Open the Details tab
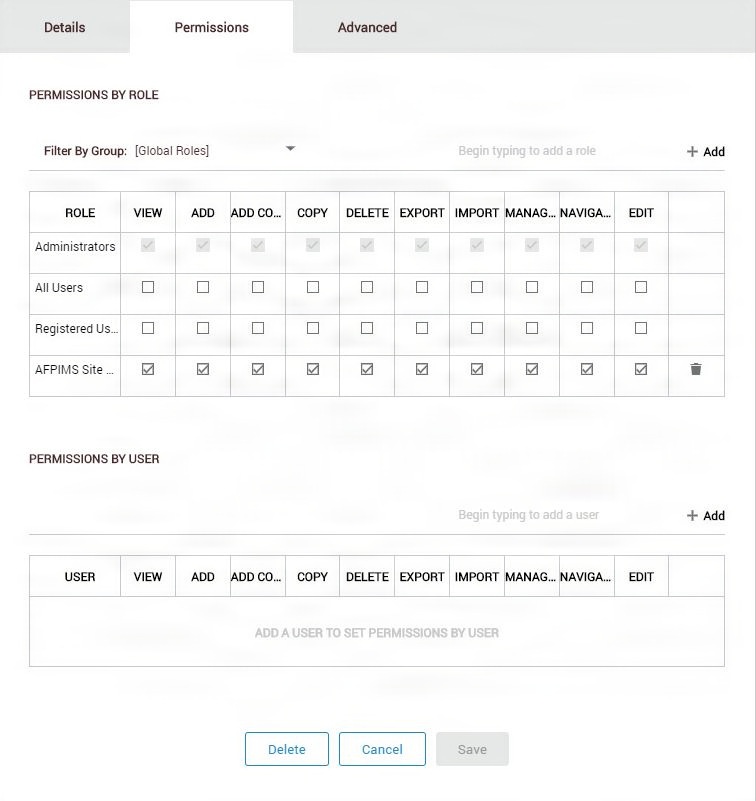Screen dimensions: 756x801 (x=65, y=27)
